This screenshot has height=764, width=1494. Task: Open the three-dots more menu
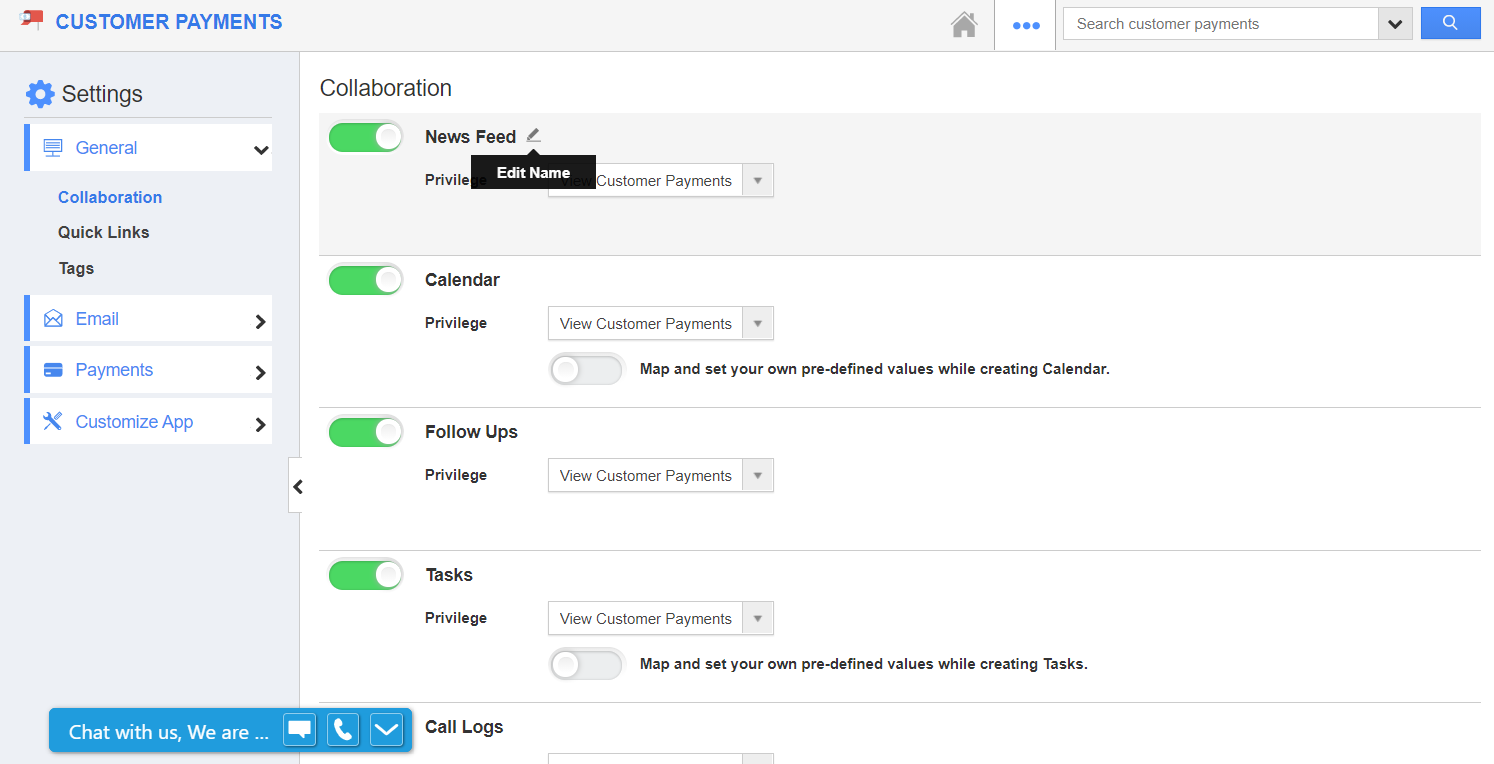pyautogui.click(x=1026, y=25)
